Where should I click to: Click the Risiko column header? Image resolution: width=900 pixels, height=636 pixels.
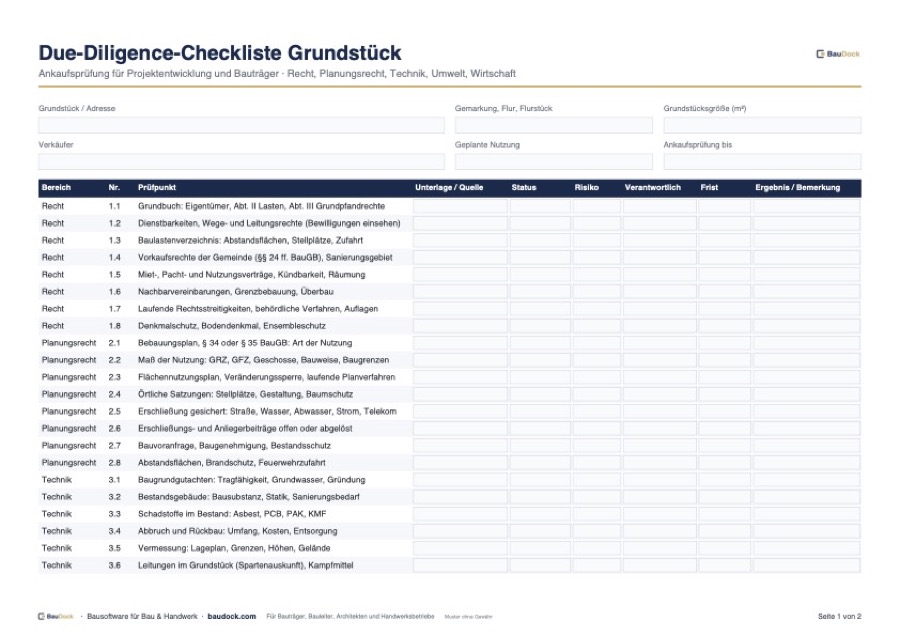[587, 188]
